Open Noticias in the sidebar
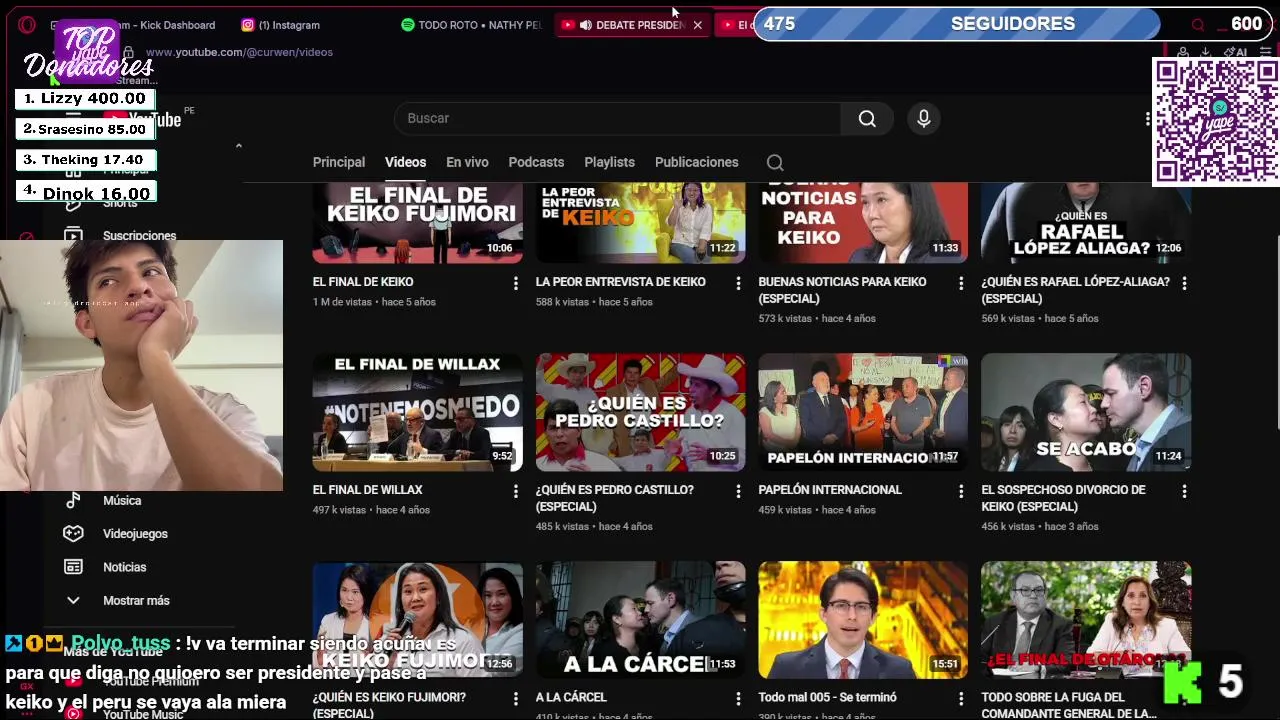Screen dimensions: 1280x720 coord(124,567)
